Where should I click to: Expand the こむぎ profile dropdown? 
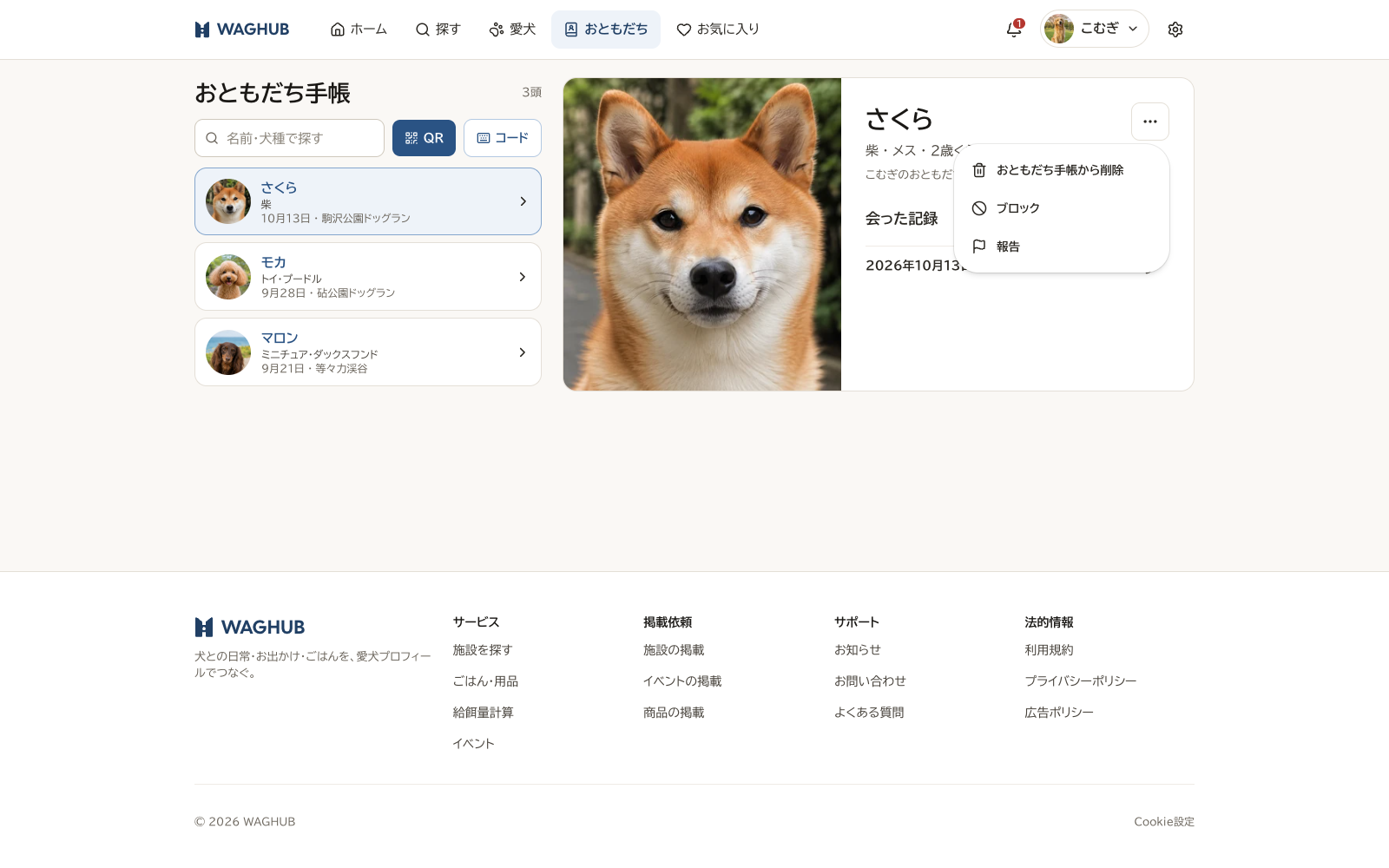tap(1095, 29)
